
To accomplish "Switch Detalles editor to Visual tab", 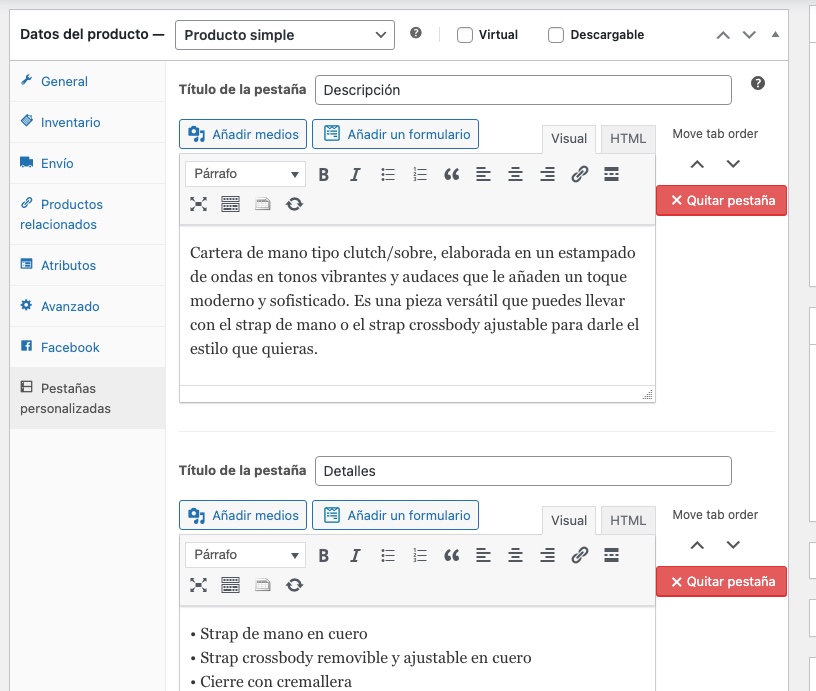I will 569,520.
